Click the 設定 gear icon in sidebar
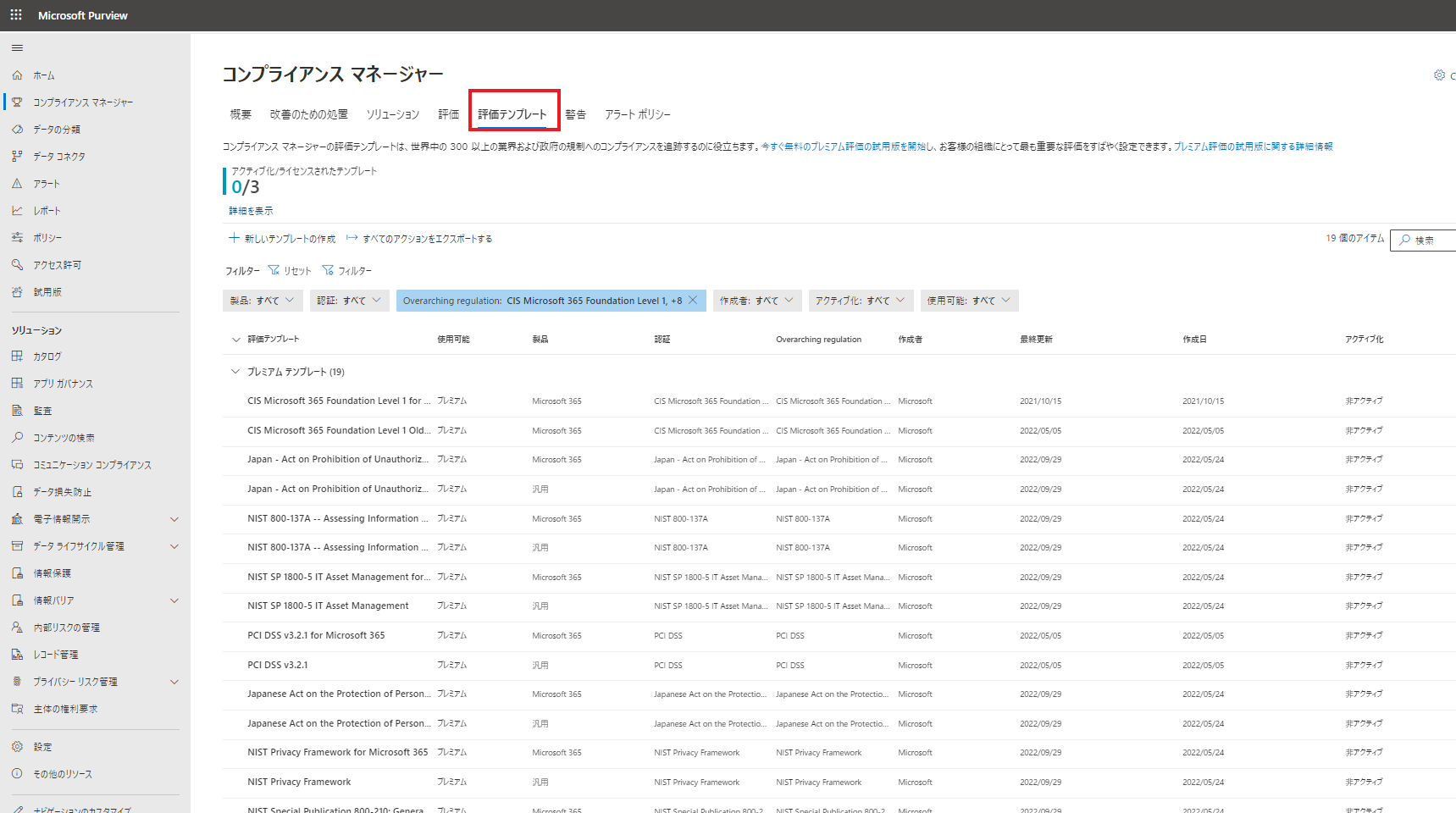The height and width of the screenshot is (813, 1456). [17, 747]
